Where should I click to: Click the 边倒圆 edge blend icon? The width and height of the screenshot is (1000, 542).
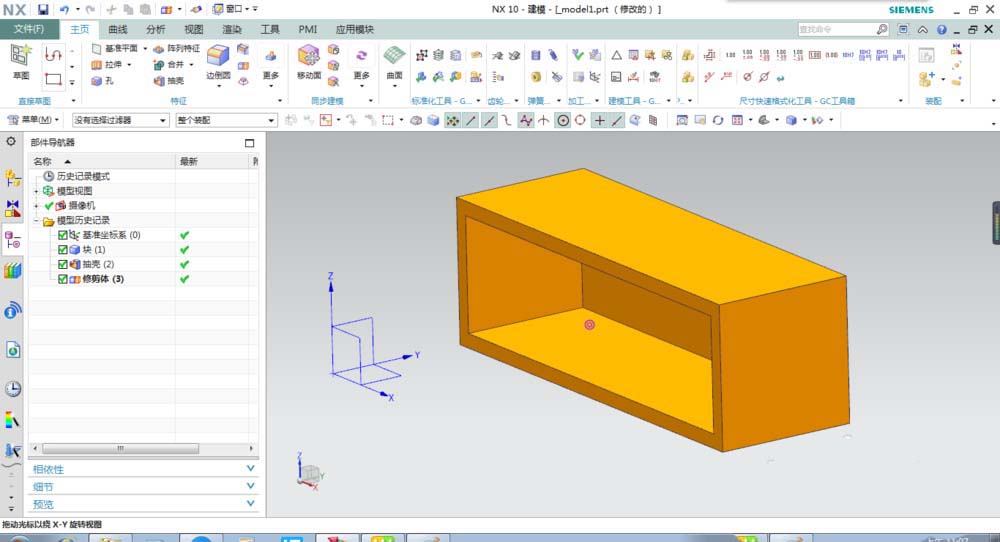[218, 56]
